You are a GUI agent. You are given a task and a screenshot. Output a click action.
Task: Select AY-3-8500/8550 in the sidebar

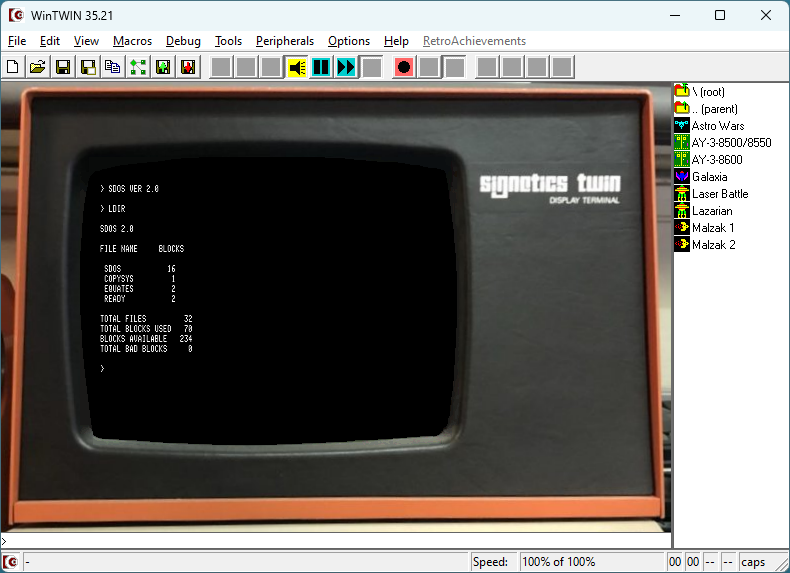(x=723, y=143)
